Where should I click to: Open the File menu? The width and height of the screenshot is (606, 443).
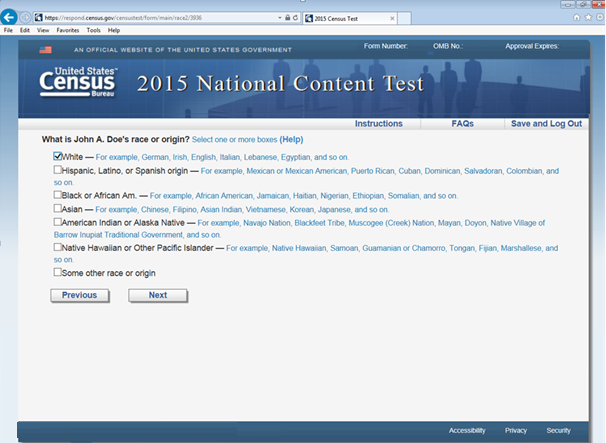tap(8, 30)
